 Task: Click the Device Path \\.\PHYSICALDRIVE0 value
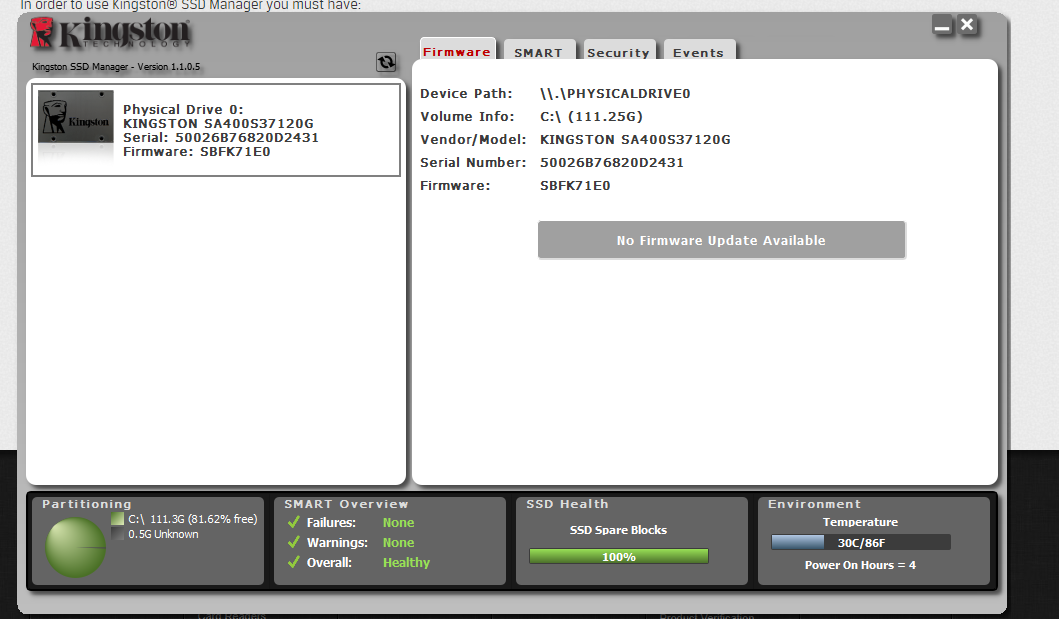click(x=615, y=93)
